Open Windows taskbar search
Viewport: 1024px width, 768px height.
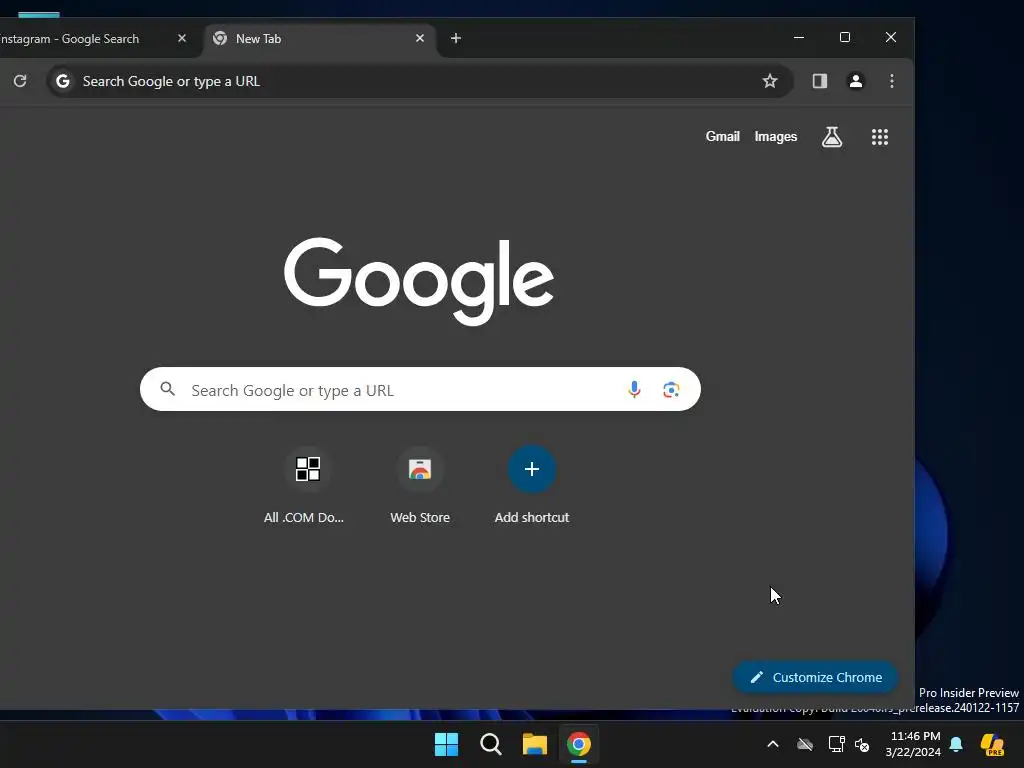pos(490,744)
